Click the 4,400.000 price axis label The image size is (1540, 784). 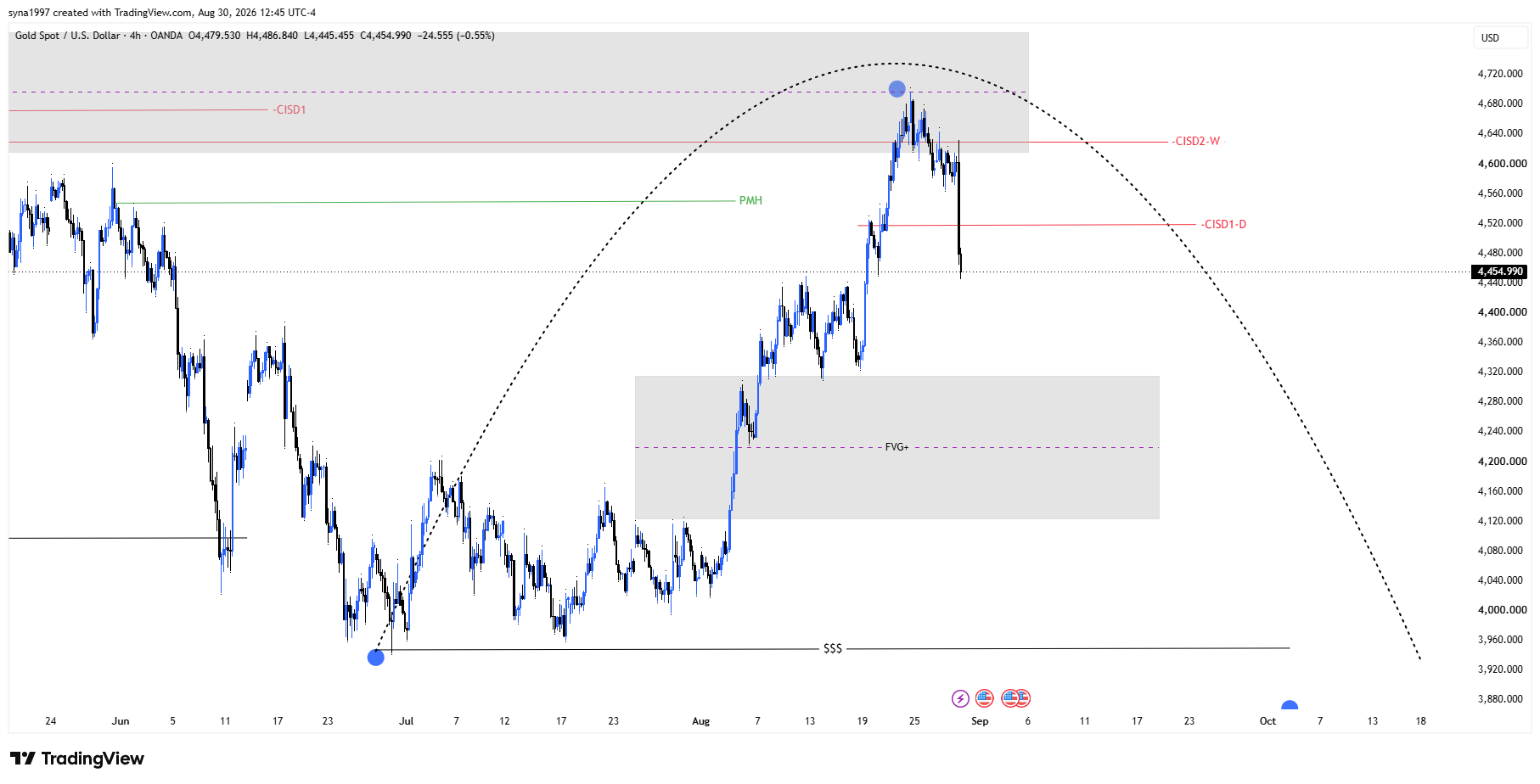[x=1502, y=312]
